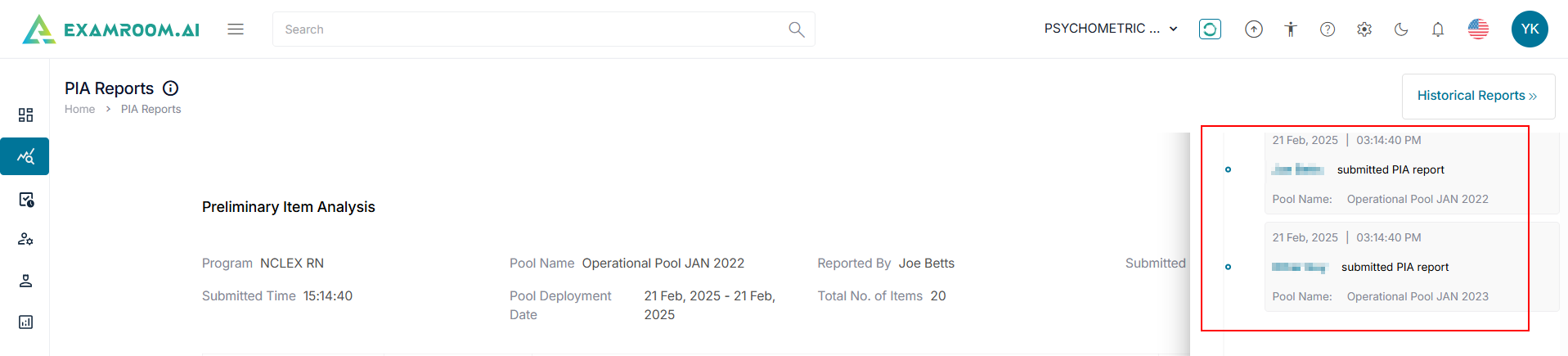Open the user settings sidebar icon
The image size is (1568, 356).
pyautogui.click(x=25, y=239)
